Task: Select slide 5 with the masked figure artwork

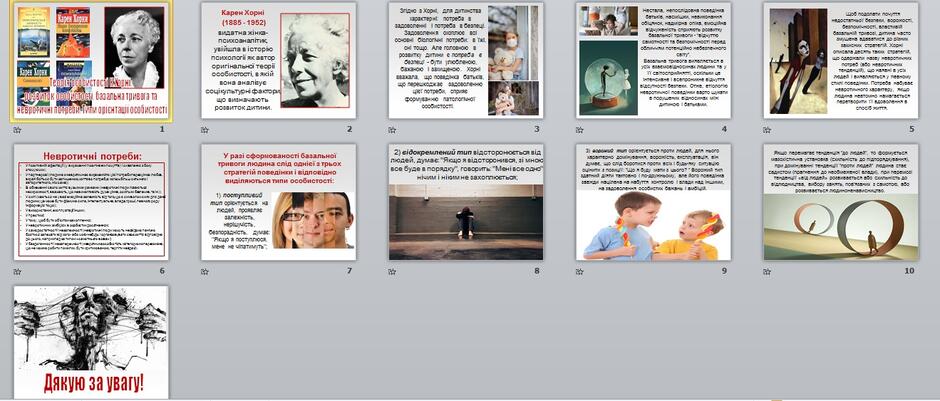Action: pos(841,61)
